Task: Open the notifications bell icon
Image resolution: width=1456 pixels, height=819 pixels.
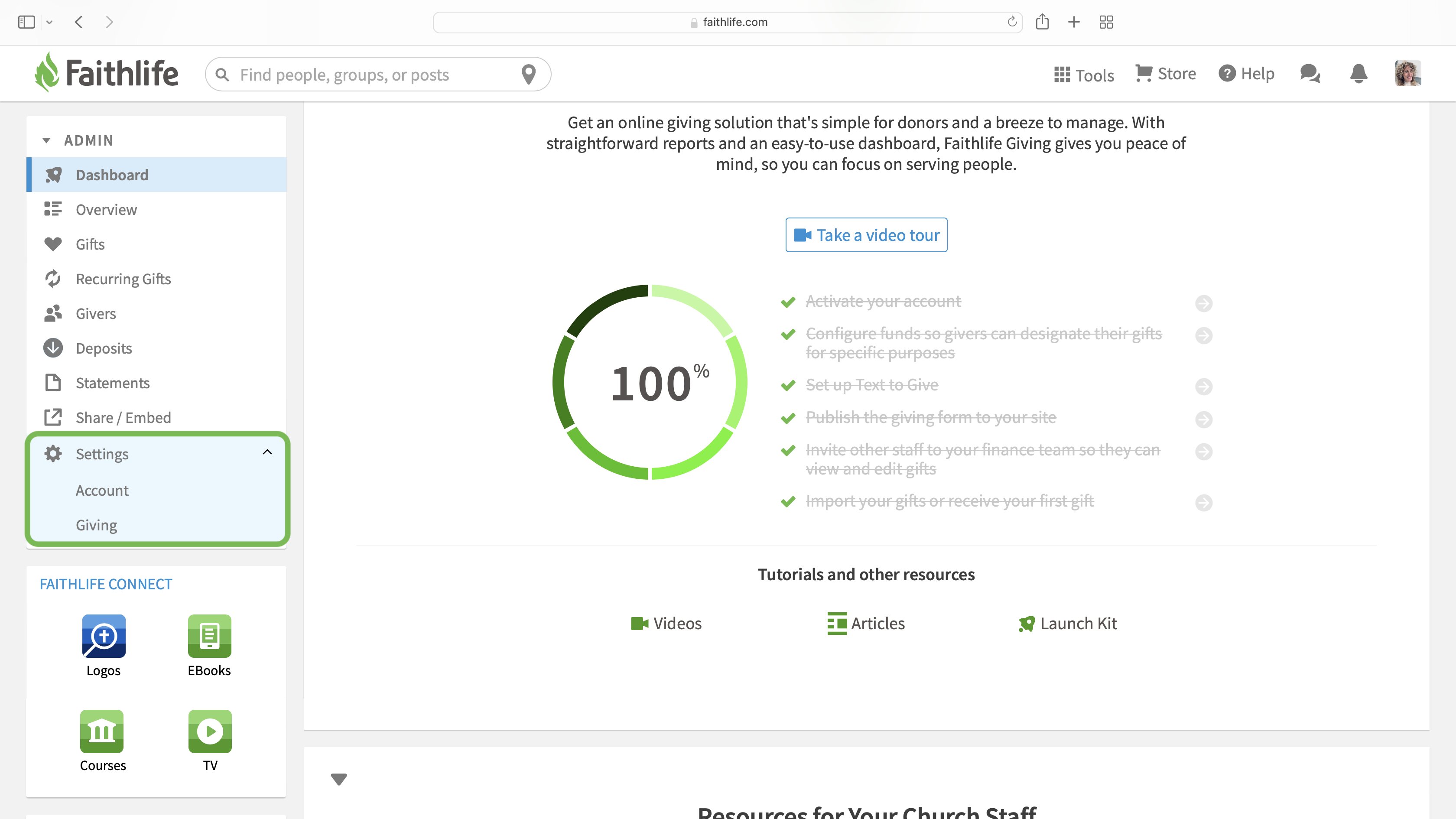Action: coord(1358,74)
